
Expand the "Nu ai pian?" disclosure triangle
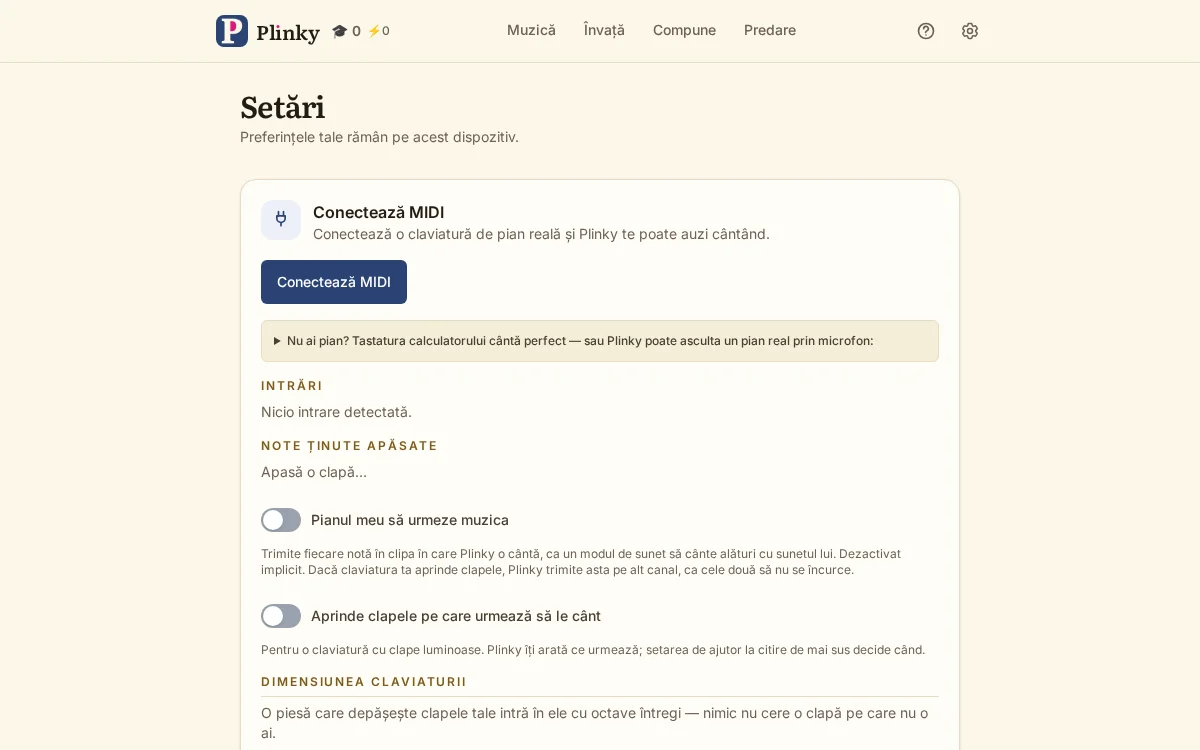tap(277, 341)
